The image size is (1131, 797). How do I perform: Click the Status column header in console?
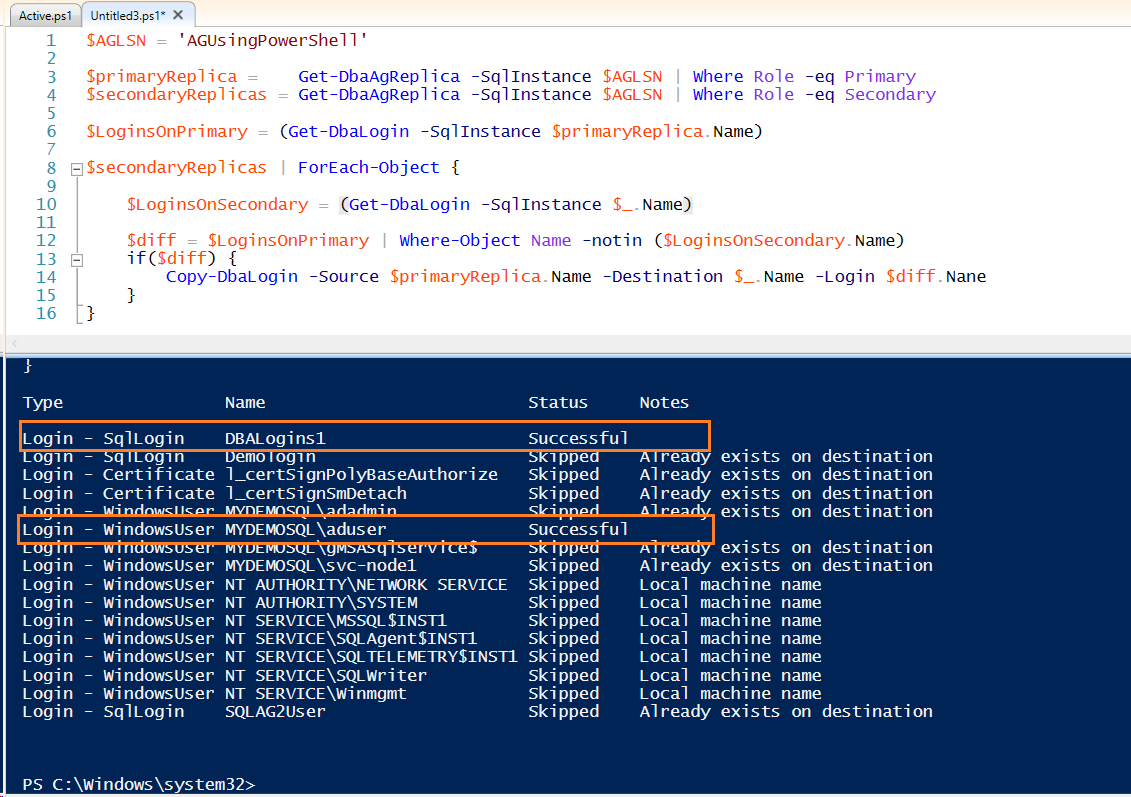pos(557,402)
